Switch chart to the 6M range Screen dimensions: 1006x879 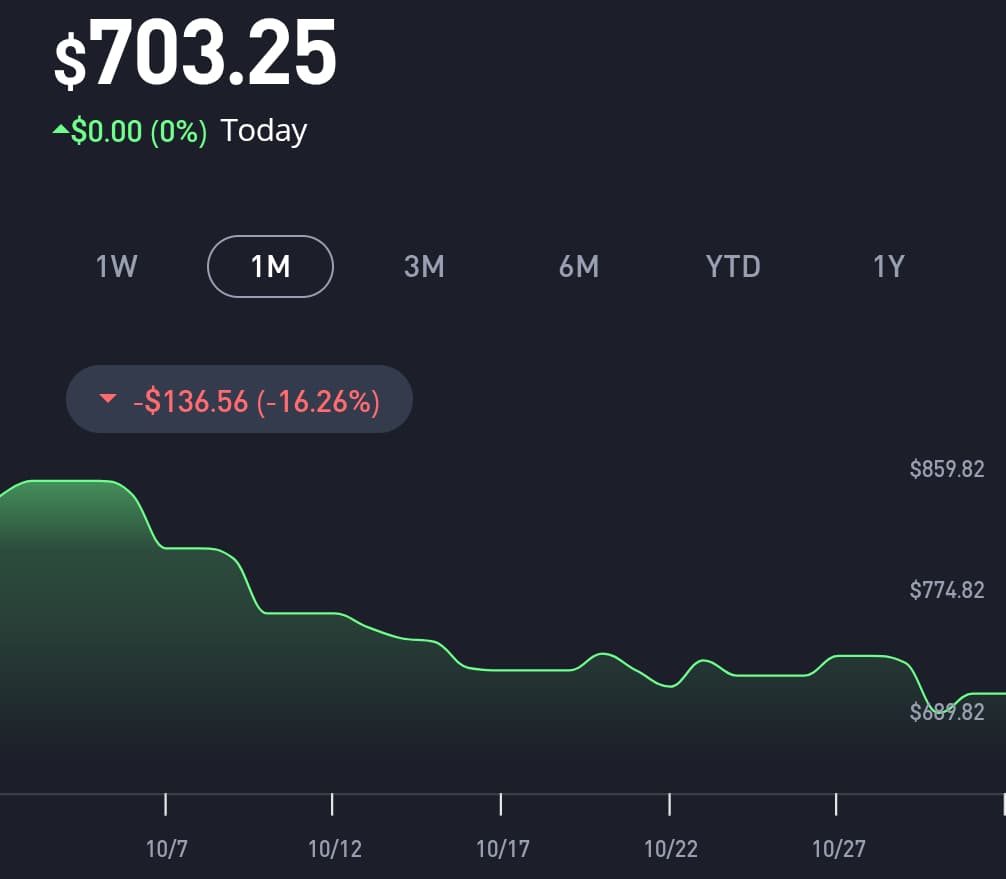click(579, 266)
